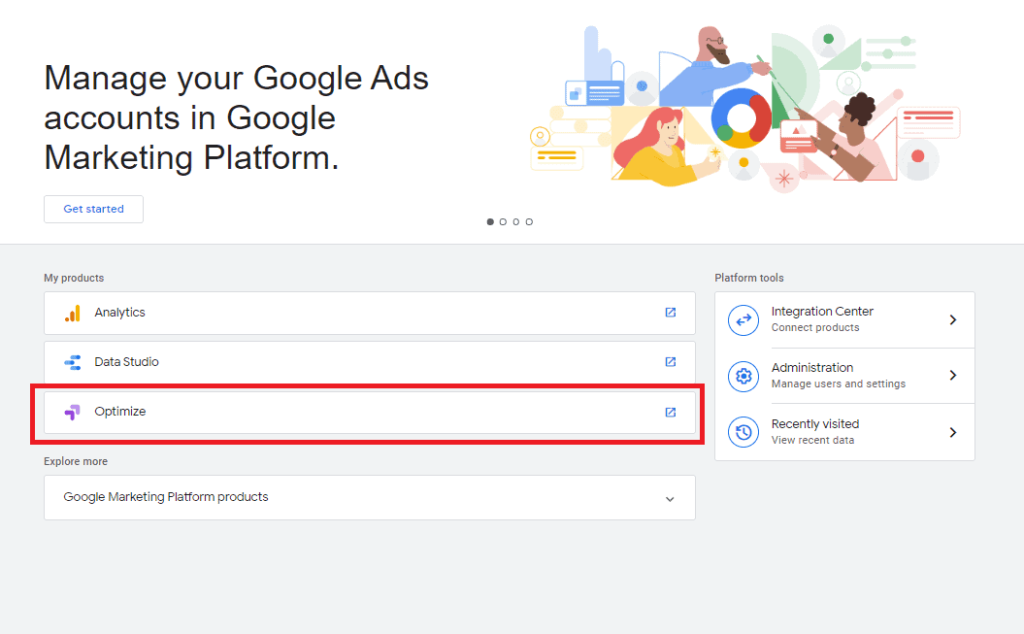The width and height of the screenshot is (1024, 634).
Task: Click the Administration title text
Action: point(812,368)
